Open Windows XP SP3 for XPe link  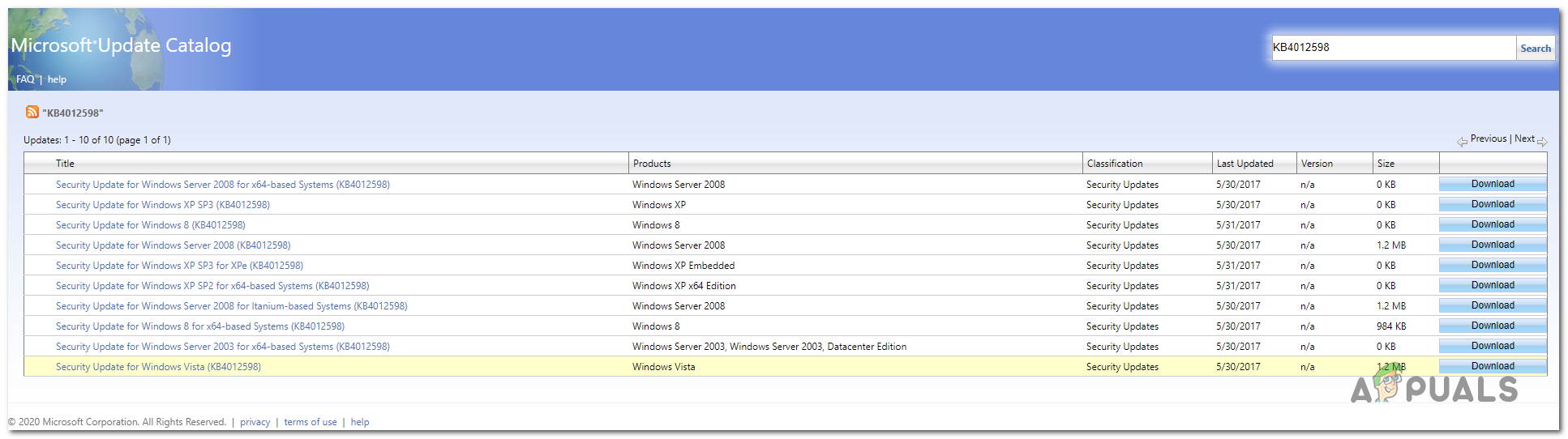pyautogui.click(x=179, y=266)
